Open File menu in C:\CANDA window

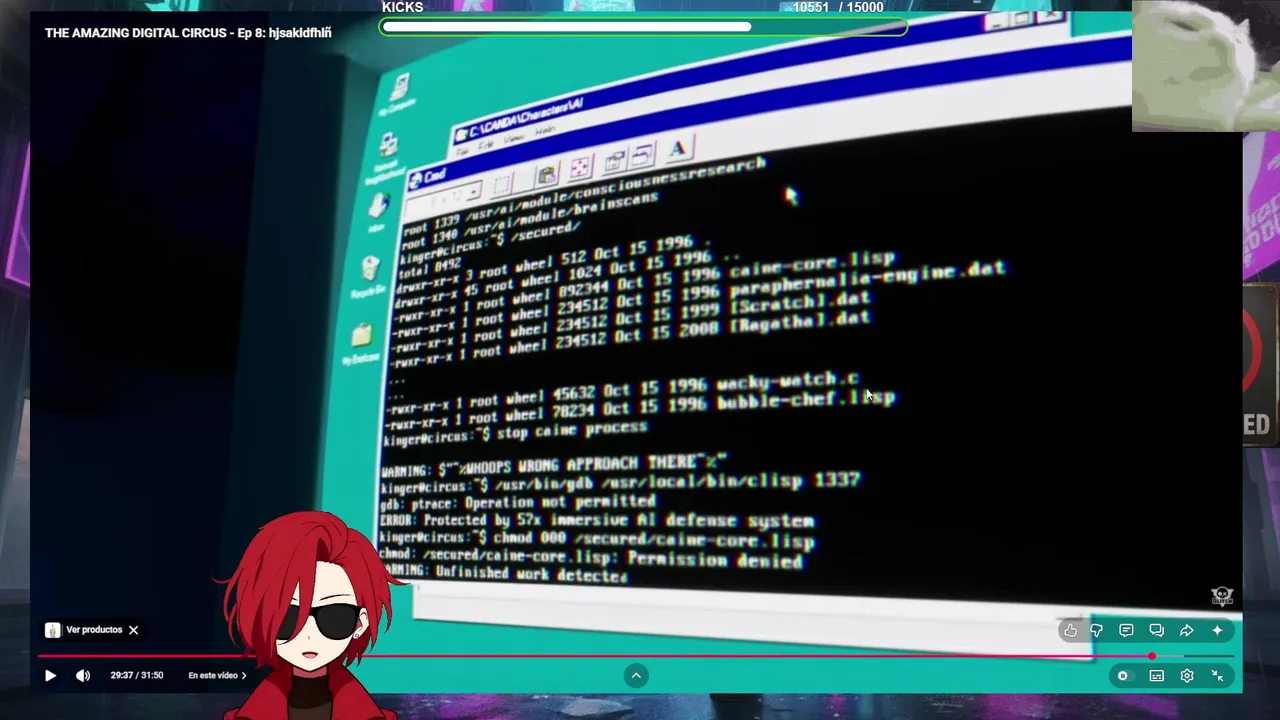coord(464,151)
